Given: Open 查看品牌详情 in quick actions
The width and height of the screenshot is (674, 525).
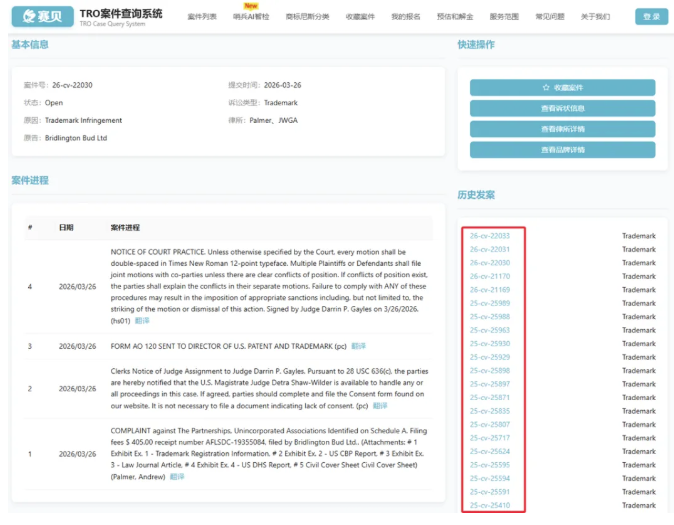Looking at the screenshot, I should pyautogui.click(x=562, y=149).
